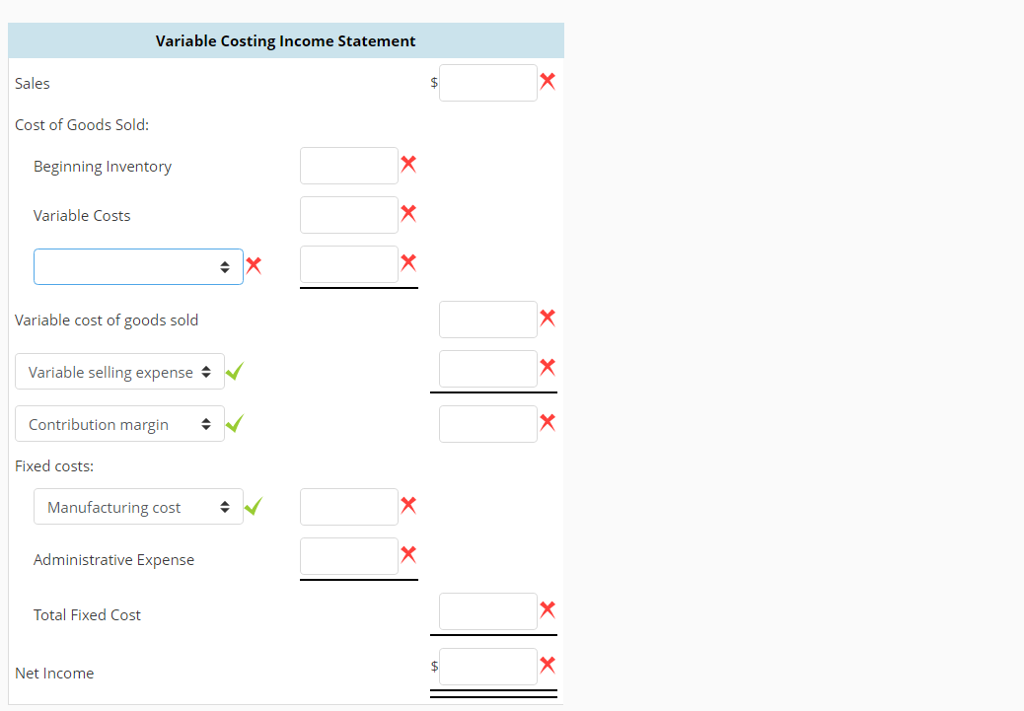Click the green checkmark beside Variable selling expense
The height and width of the screenshot is (711, 1024).
233,370
